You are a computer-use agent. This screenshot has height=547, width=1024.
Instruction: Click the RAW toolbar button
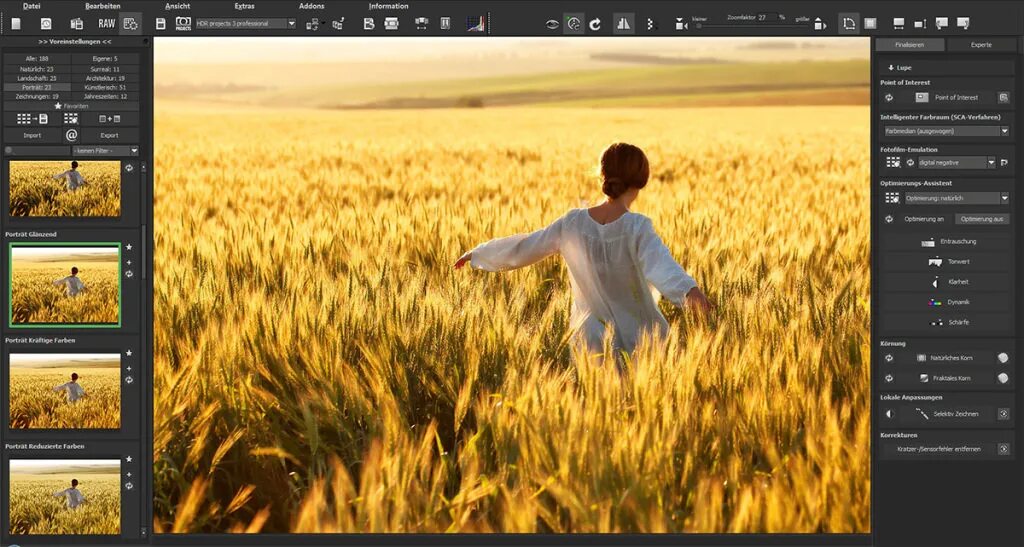point(106,23)
